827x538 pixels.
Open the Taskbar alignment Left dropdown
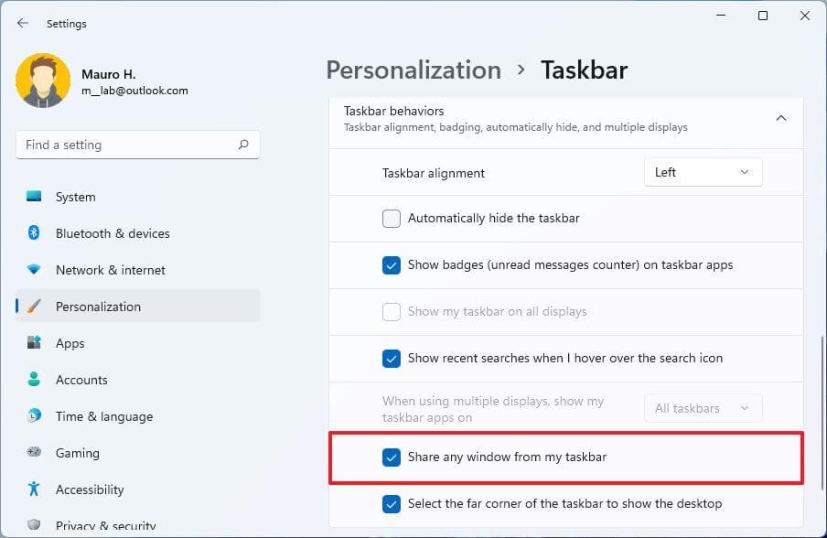(x=703, y=172)
